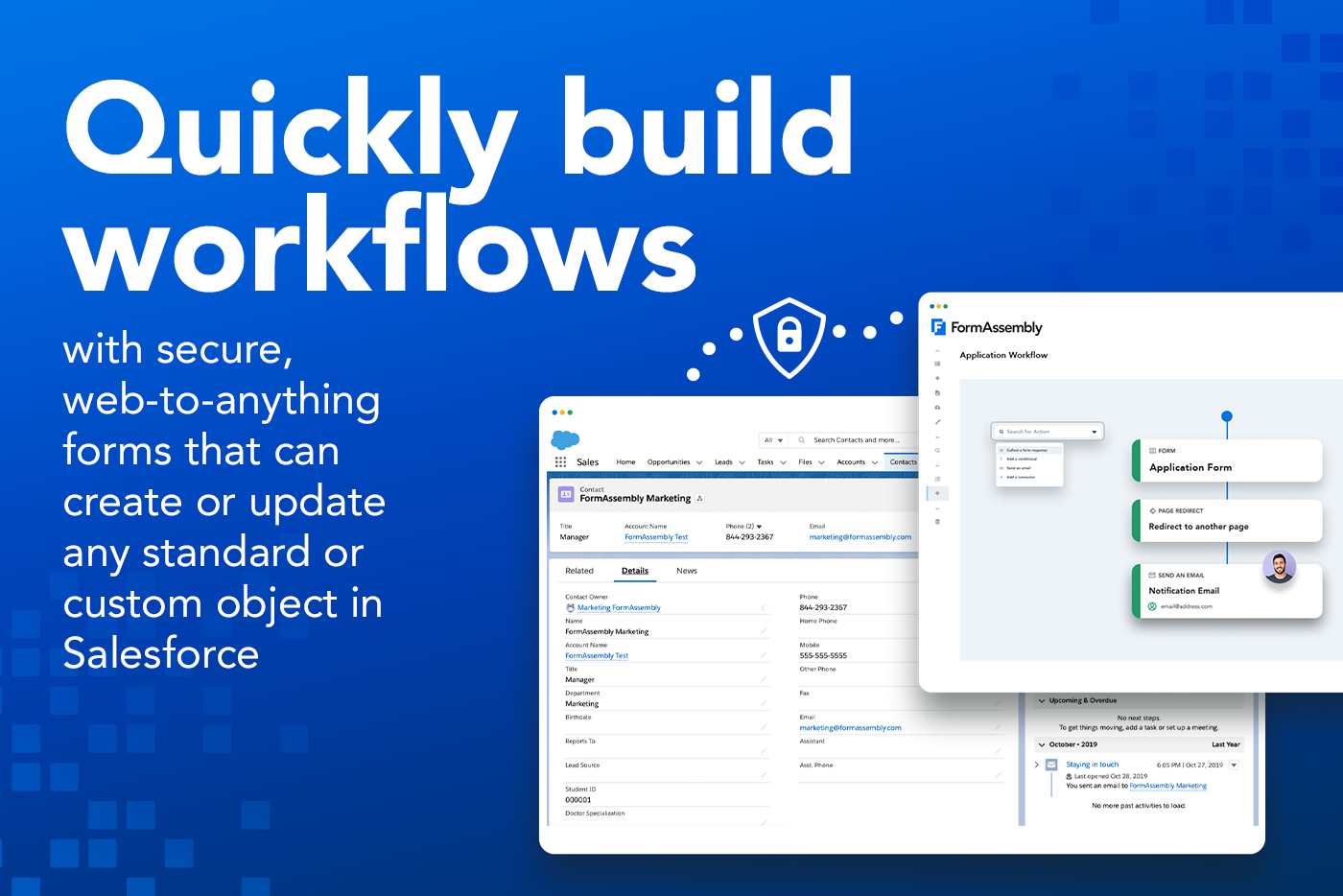This screenshot has width=1343, height=896.
Task: Click pencil edit icon in FormAssembly sidebar
Action: (x=937, y=421)
